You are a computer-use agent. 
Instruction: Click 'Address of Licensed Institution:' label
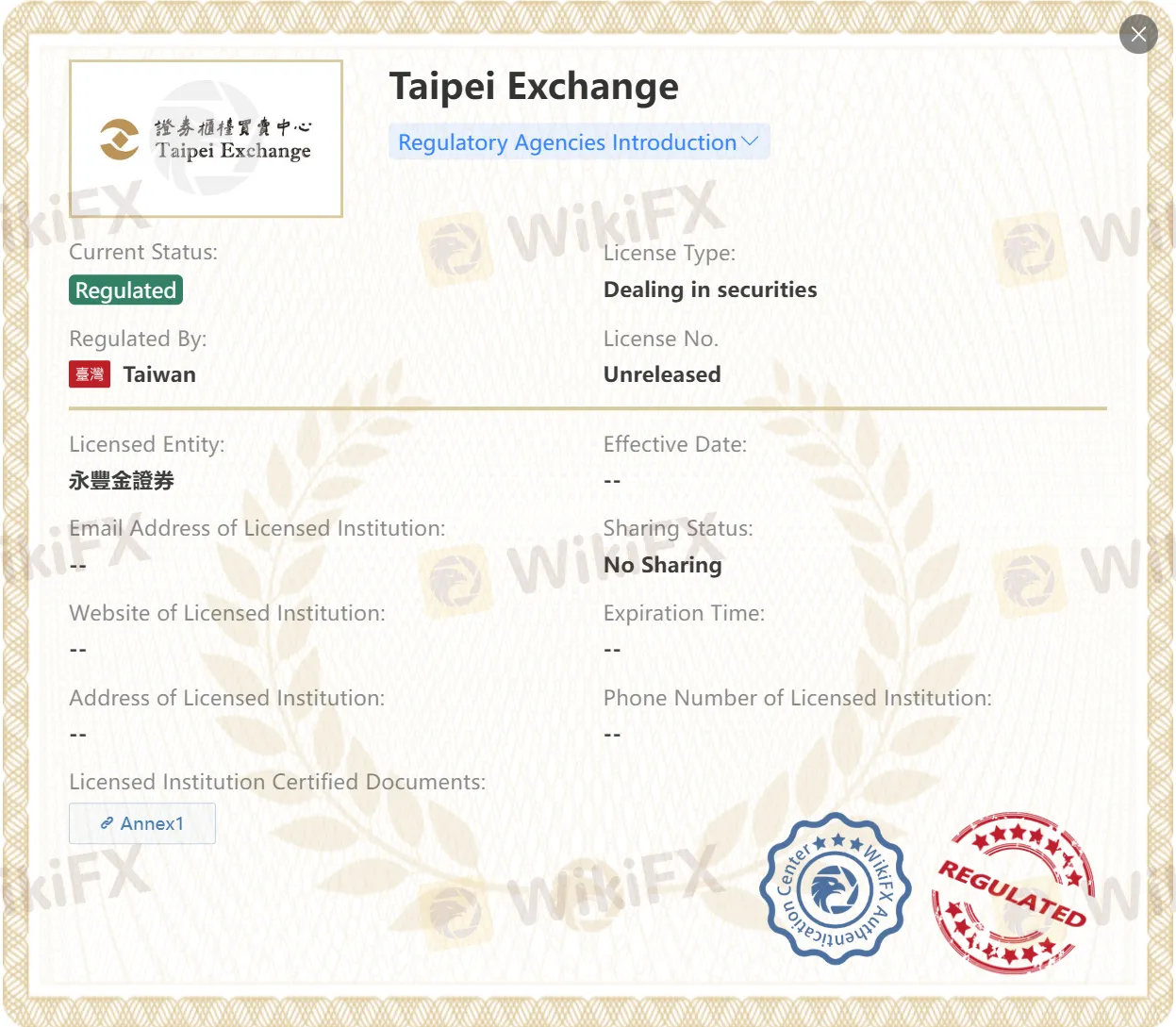pyautogui.click(x=227, y=698)
